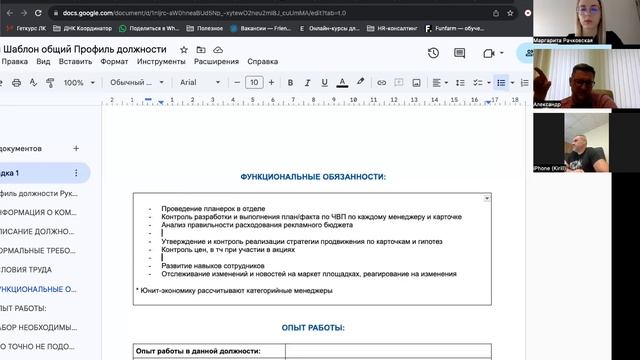The width and height of the screenshot is (640, 360).
Task: Open the Правка menu
Action: (x=14, y=62)
